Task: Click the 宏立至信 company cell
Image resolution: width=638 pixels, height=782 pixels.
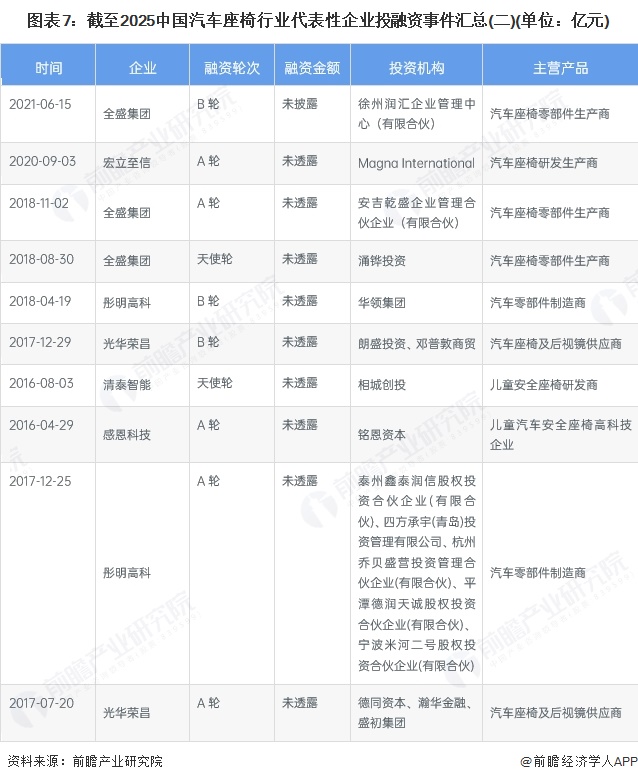Action: (x=127, y=163)
